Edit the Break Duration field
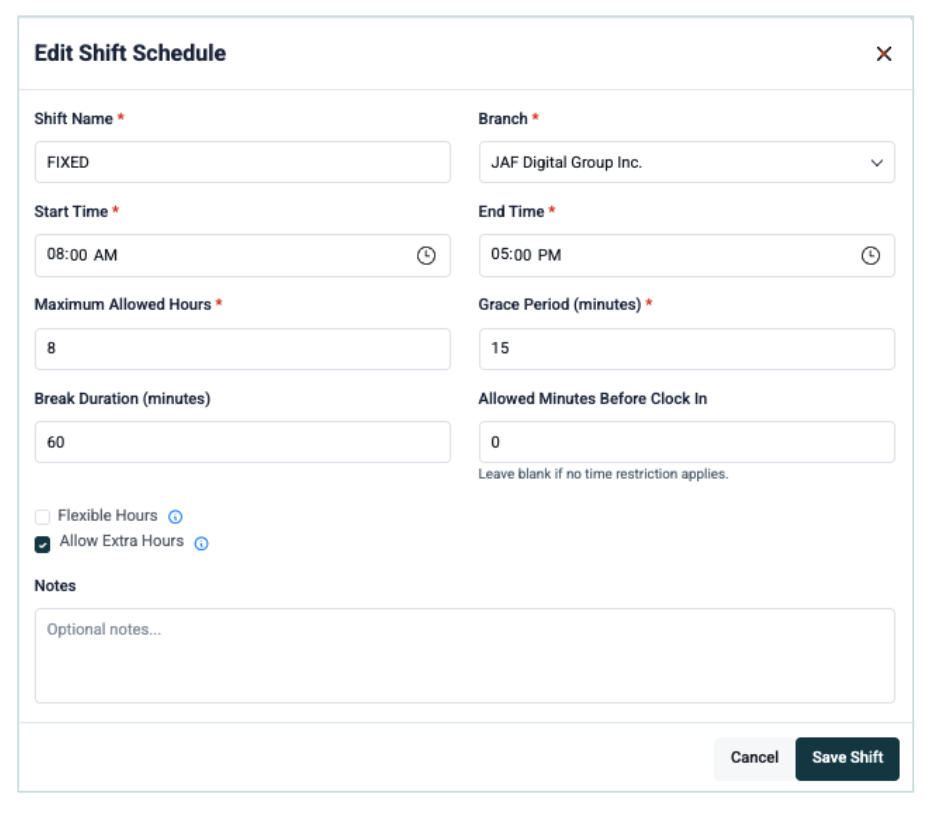 click(x=242, y=442)
